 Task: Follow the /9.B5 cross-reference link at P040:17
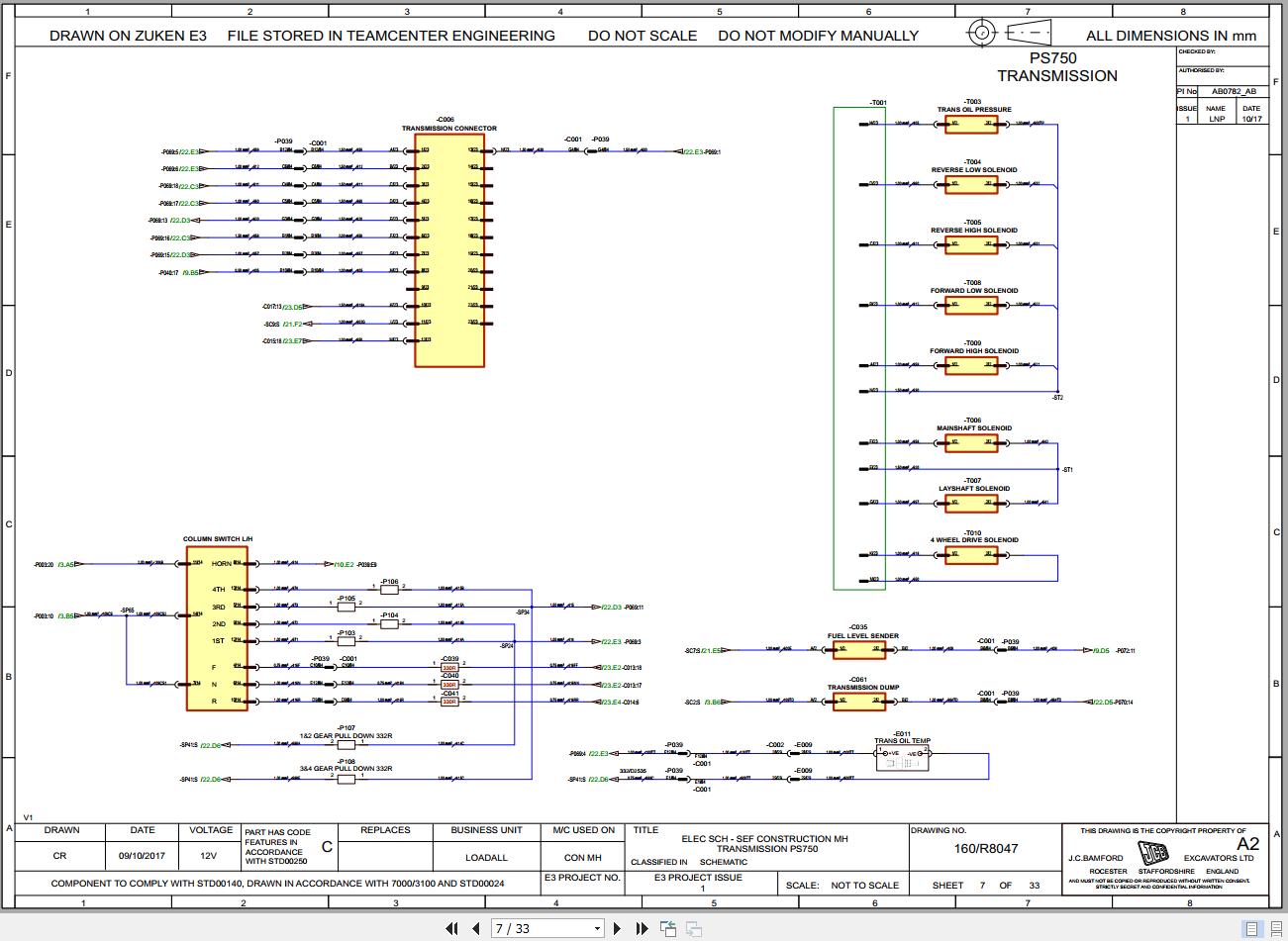(191, 271)
